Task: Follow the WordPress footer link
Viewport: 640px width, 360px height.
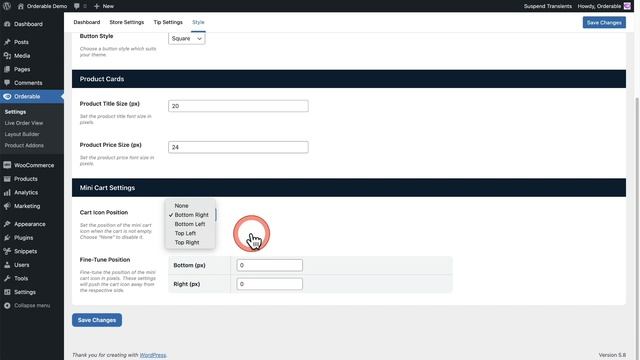Action: 153,355
